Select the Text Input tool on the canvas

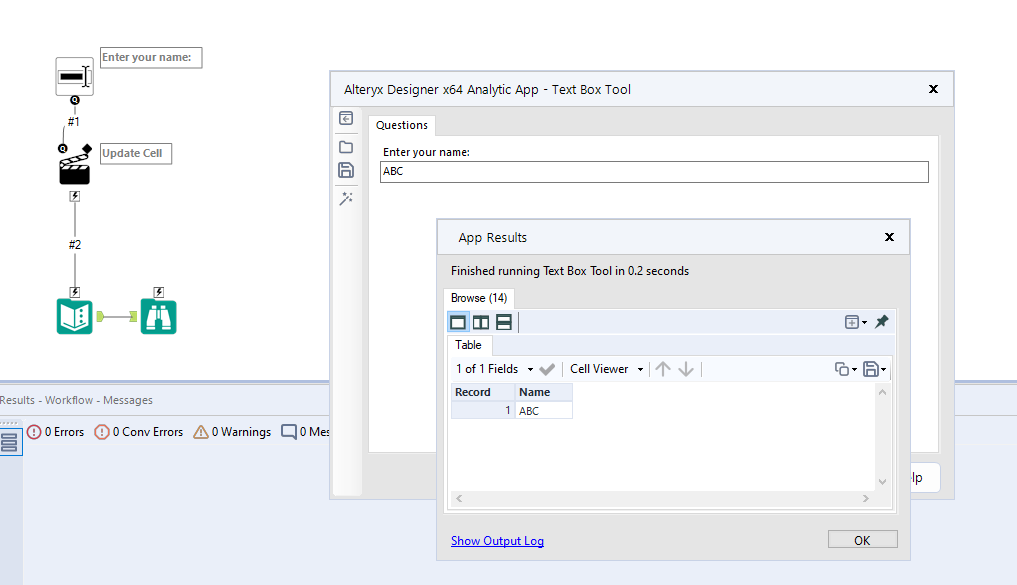[74, 75]
